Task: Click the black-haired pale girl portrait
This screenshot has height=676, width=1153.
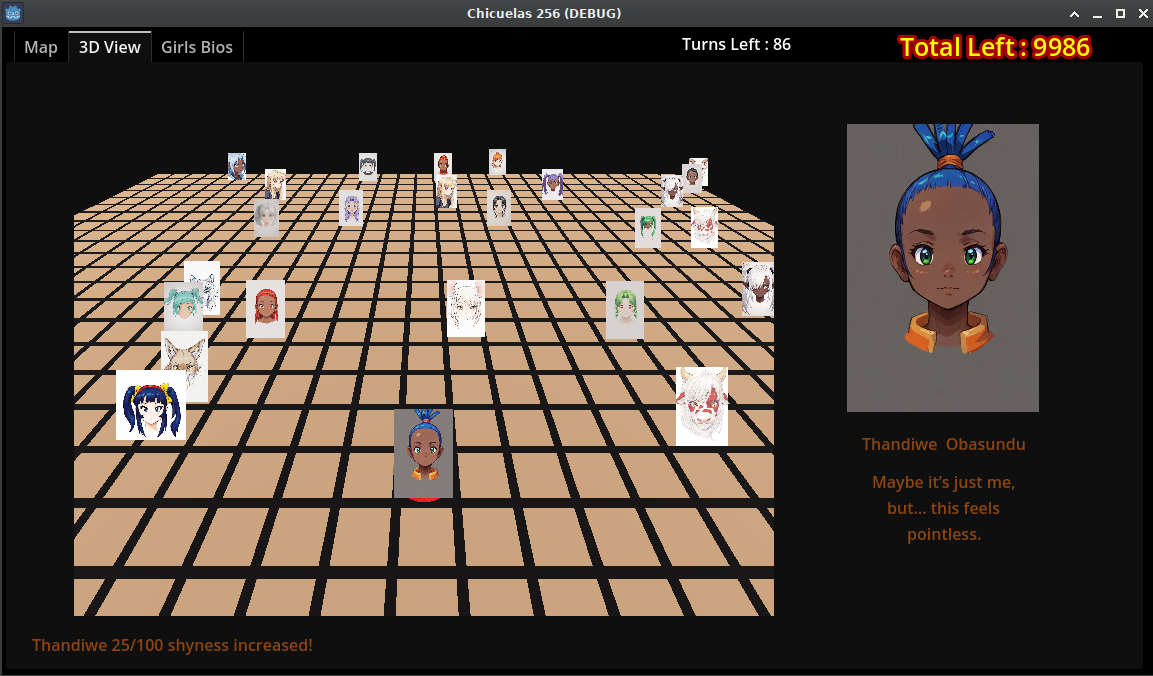Action: point(499,208)
